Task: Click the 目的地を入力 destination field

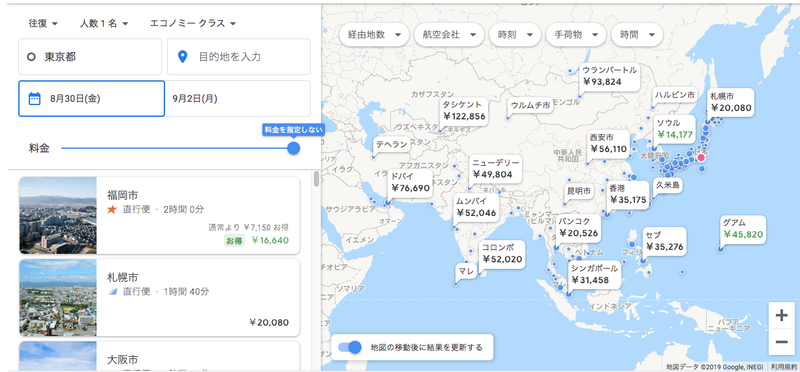Action: point(239,57)
